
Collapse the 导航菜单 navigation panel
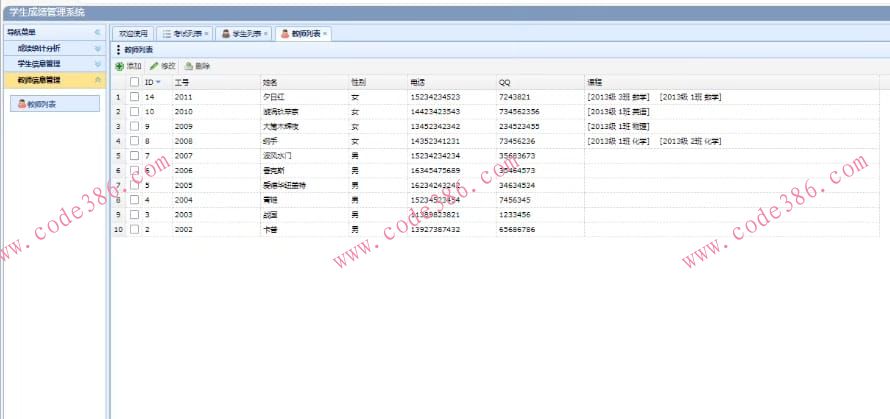pos(97,32)
